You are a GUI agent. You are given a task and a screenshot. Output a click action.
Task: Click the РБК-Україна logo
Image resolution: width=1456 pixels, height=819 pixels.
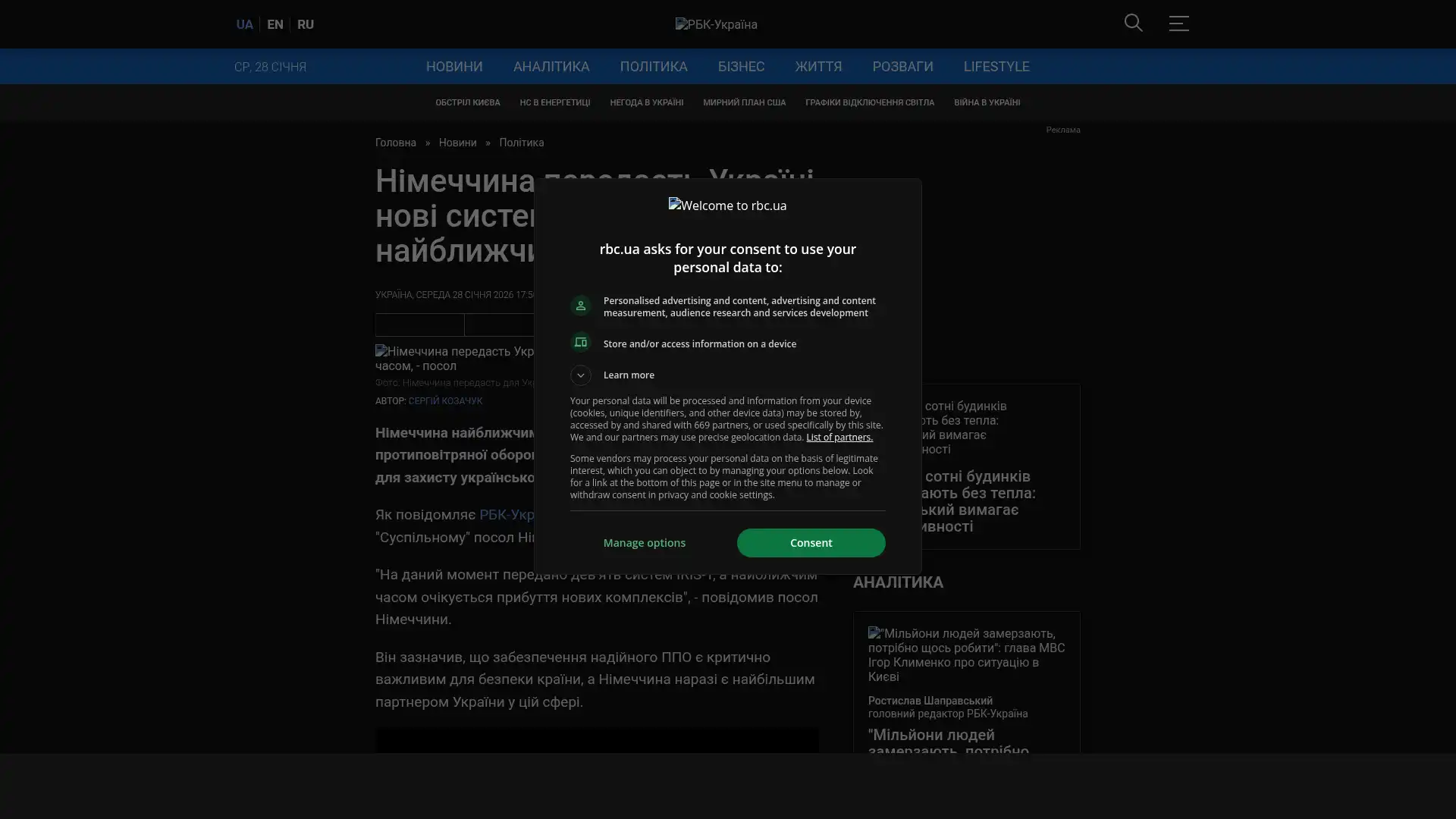coord(716,24)
